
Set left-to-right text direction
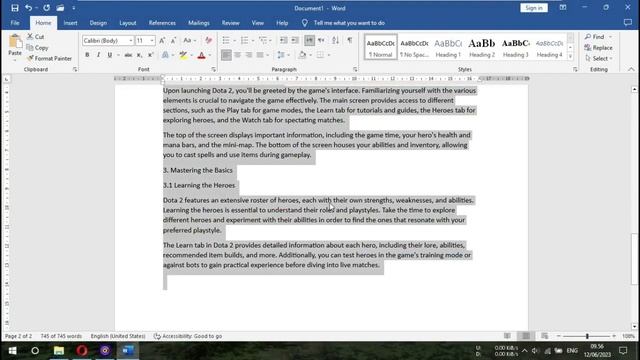click(x=309, y=40)
